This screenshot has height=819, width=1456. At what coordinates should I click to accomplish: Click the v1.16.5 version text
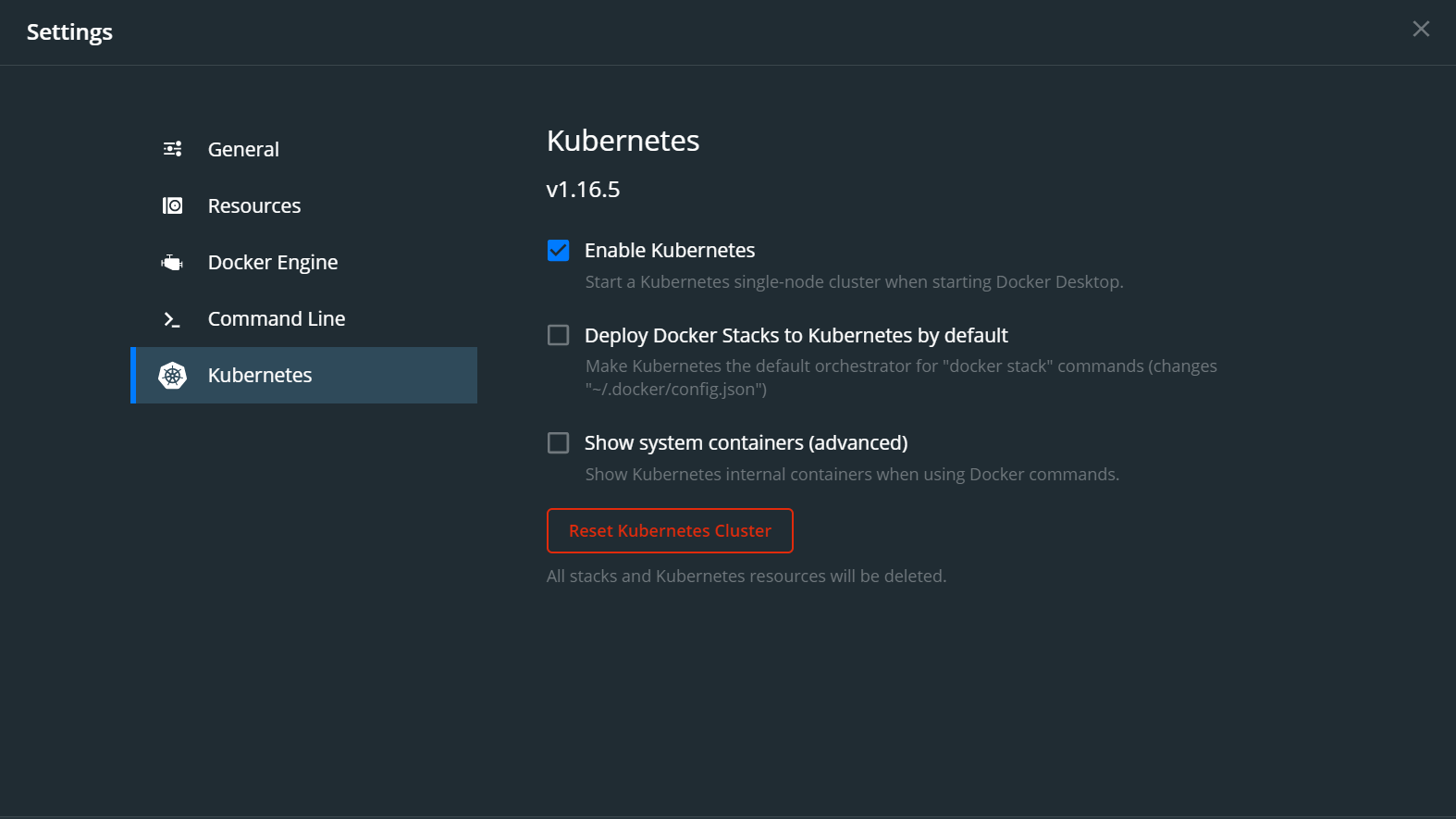coord(583,189)
